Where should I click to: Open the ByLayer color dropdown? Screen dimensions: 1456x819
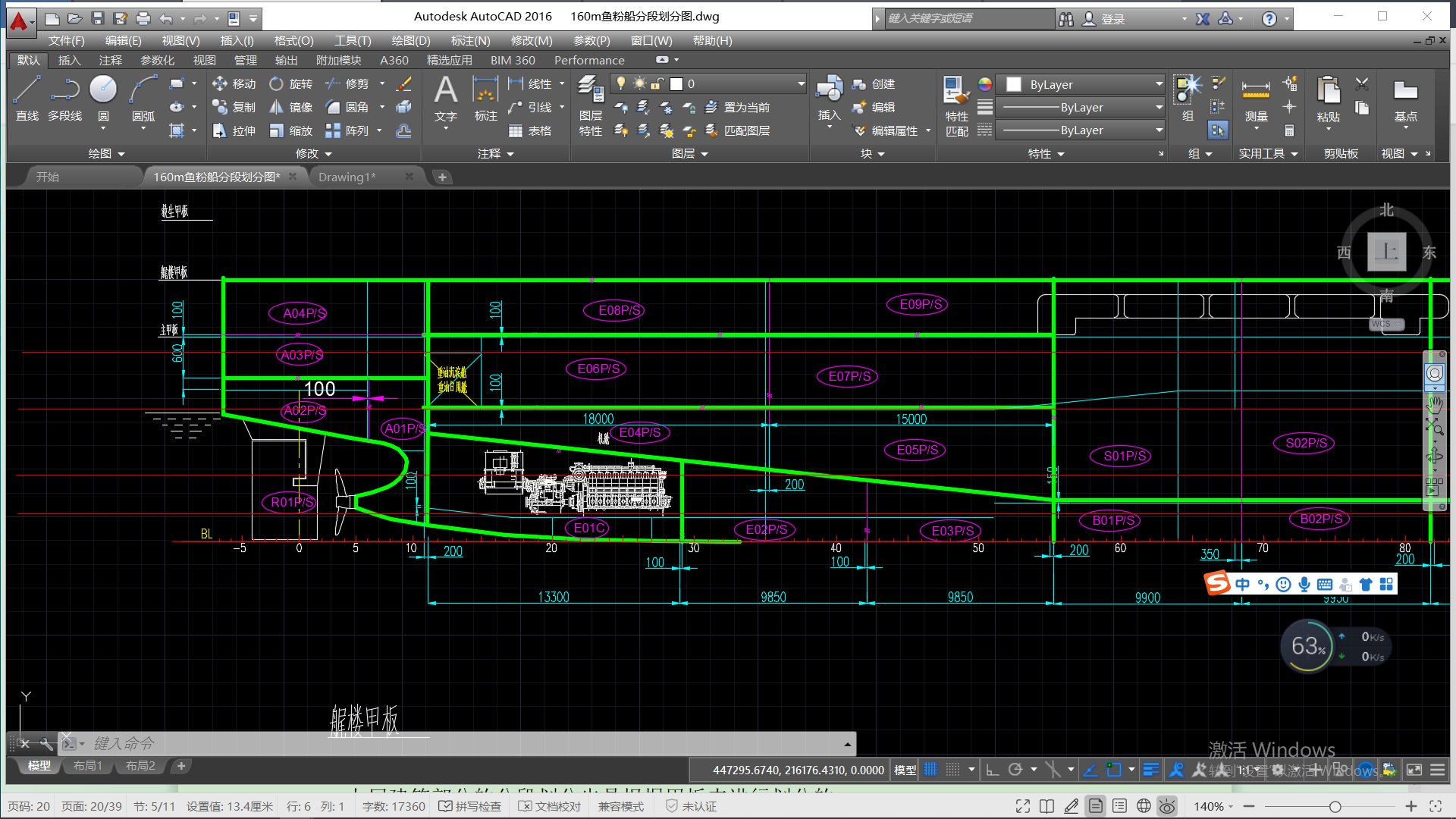point(1159,84)
